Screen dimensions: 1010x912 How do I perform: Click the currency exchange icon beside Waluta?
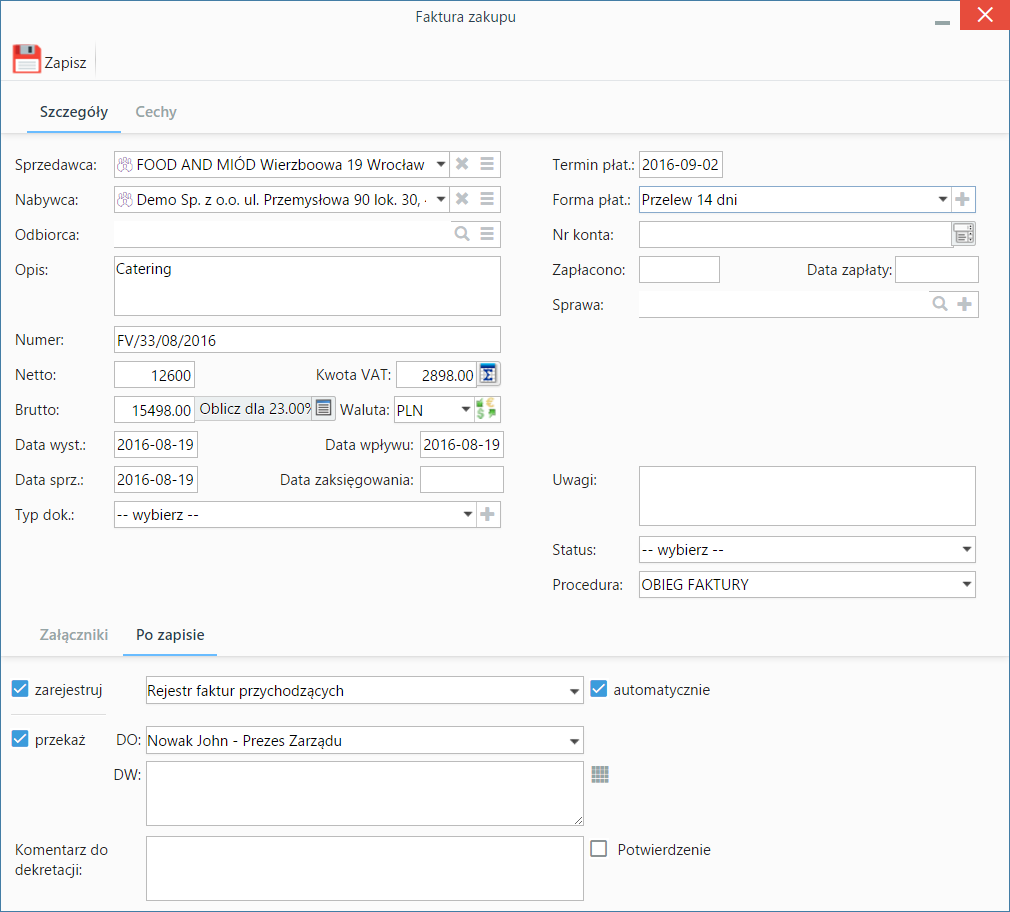(x=486, y=409)
